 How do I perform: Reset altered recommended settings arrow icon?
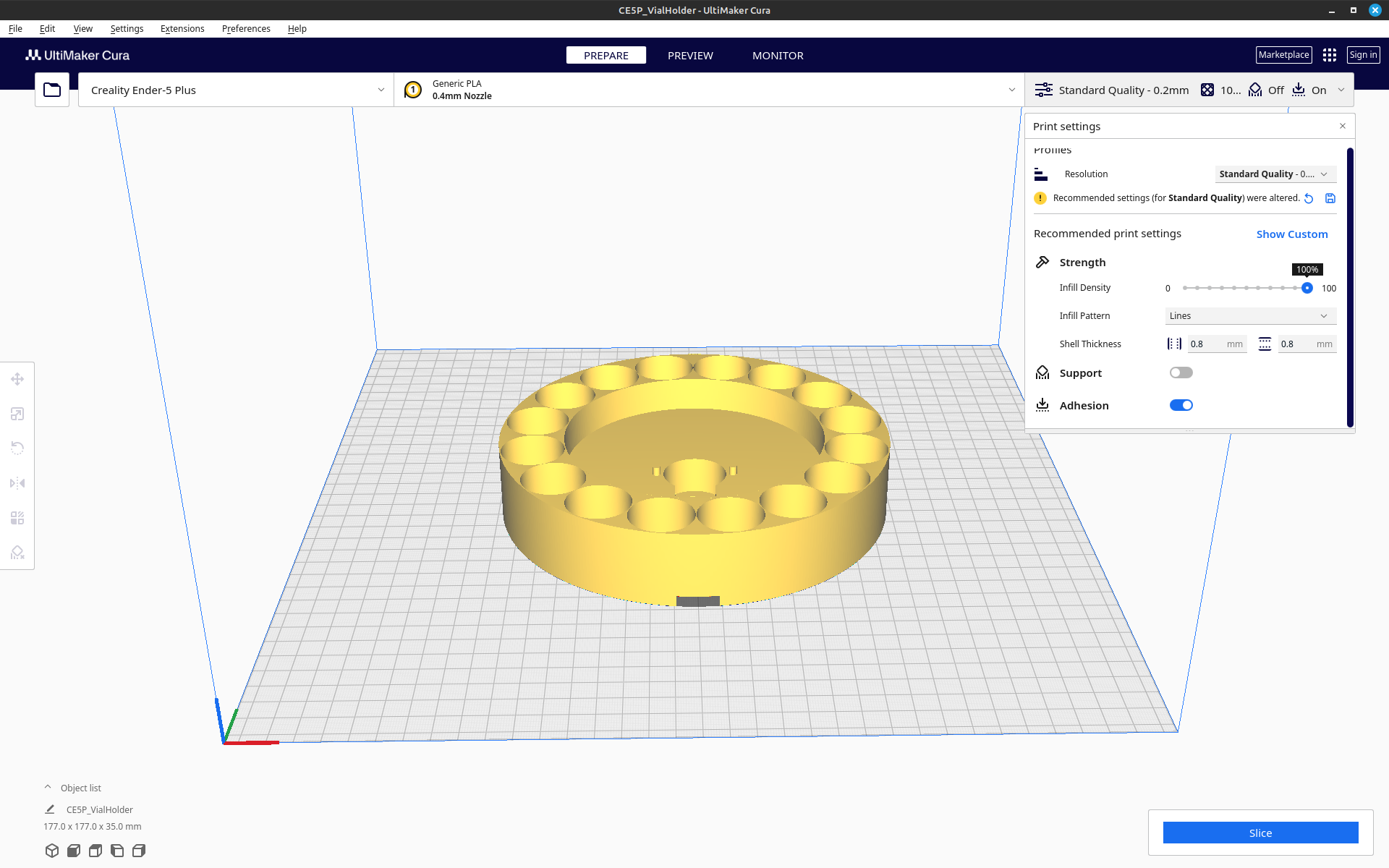pos(1309,198)
